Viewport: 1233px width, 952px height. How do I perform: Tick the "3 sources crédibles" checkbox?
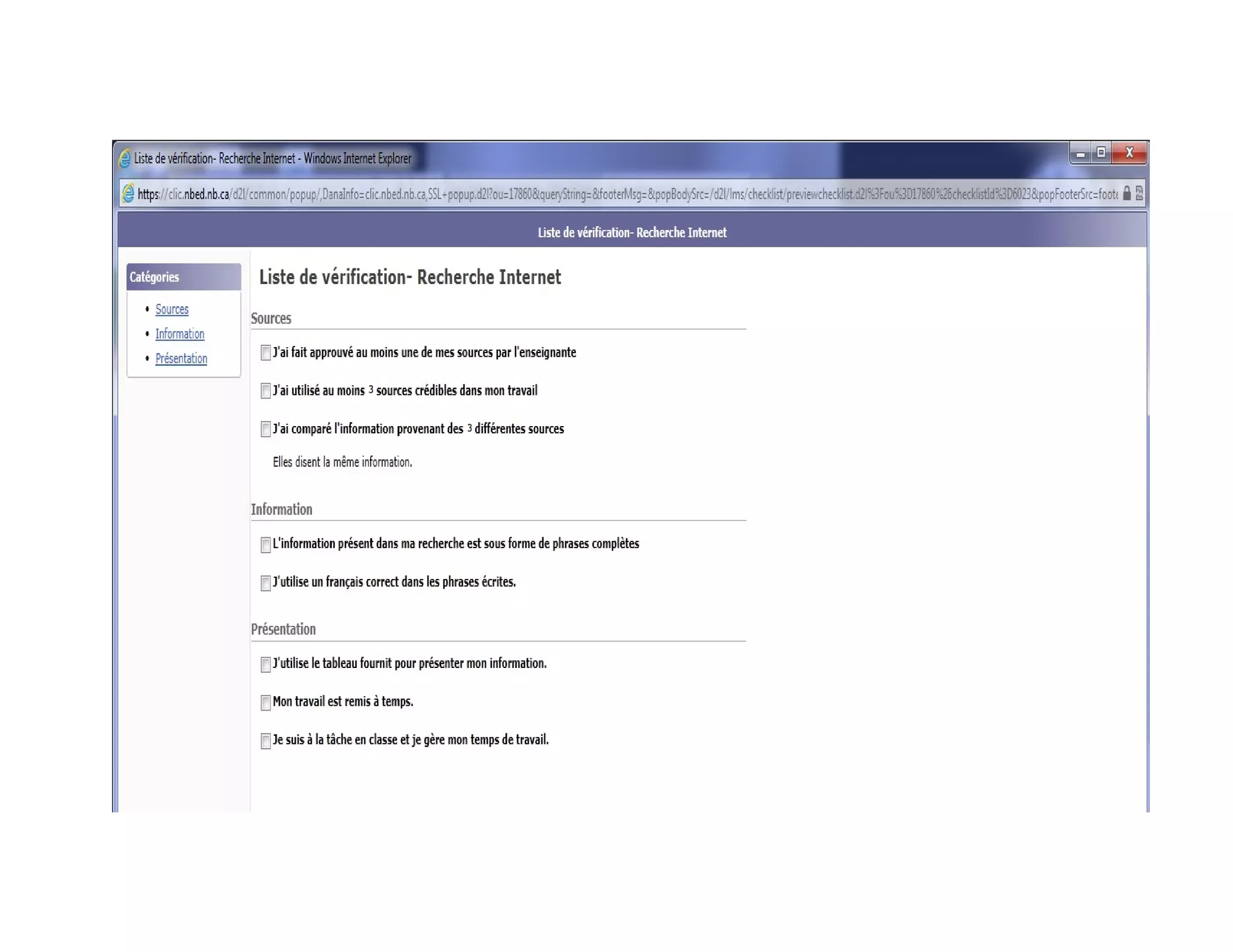[x=266, y=391]
